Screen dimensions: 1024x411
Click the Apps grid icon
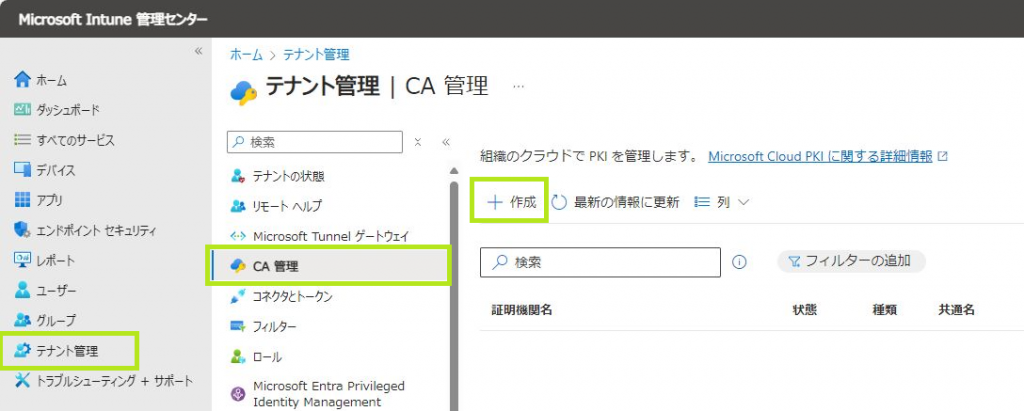pyautogui.click(x=22, y=200)
